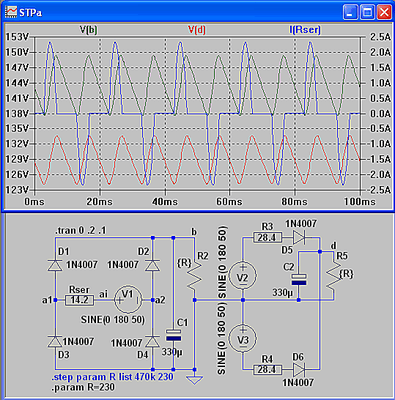
Task: Click the ground symbol in schematic
Action: coord(195,379)
